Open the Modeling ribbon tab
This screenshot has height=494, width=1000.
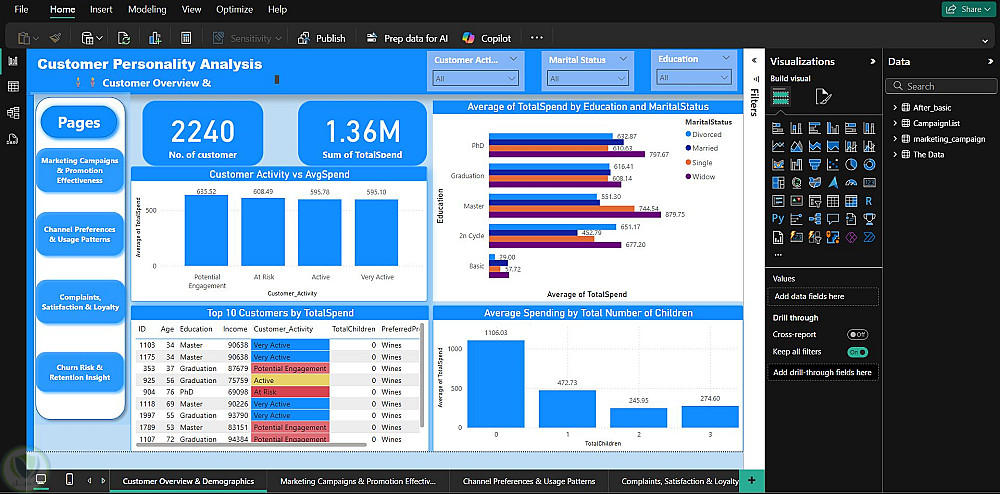(x=147, y=10)
